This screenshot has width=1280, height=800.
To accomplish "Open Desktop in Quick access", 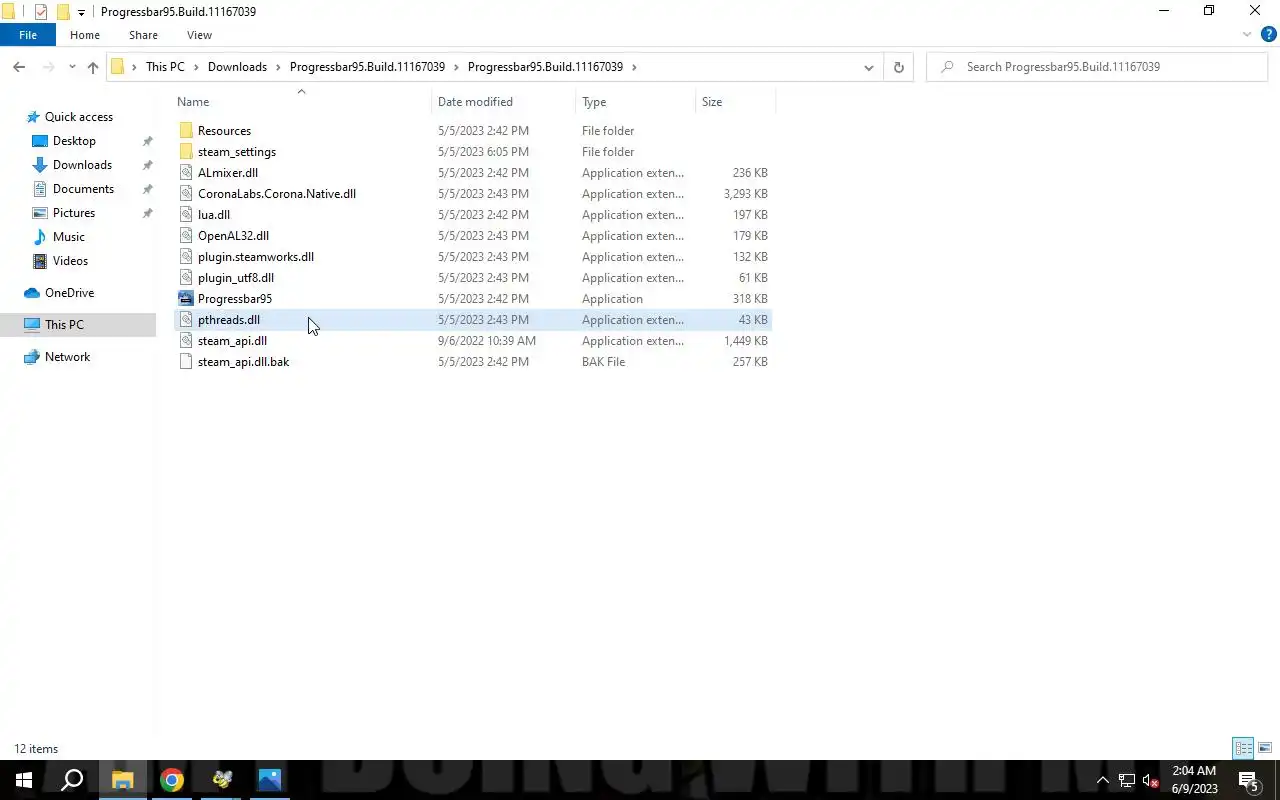I will click(x=74, y=141).
